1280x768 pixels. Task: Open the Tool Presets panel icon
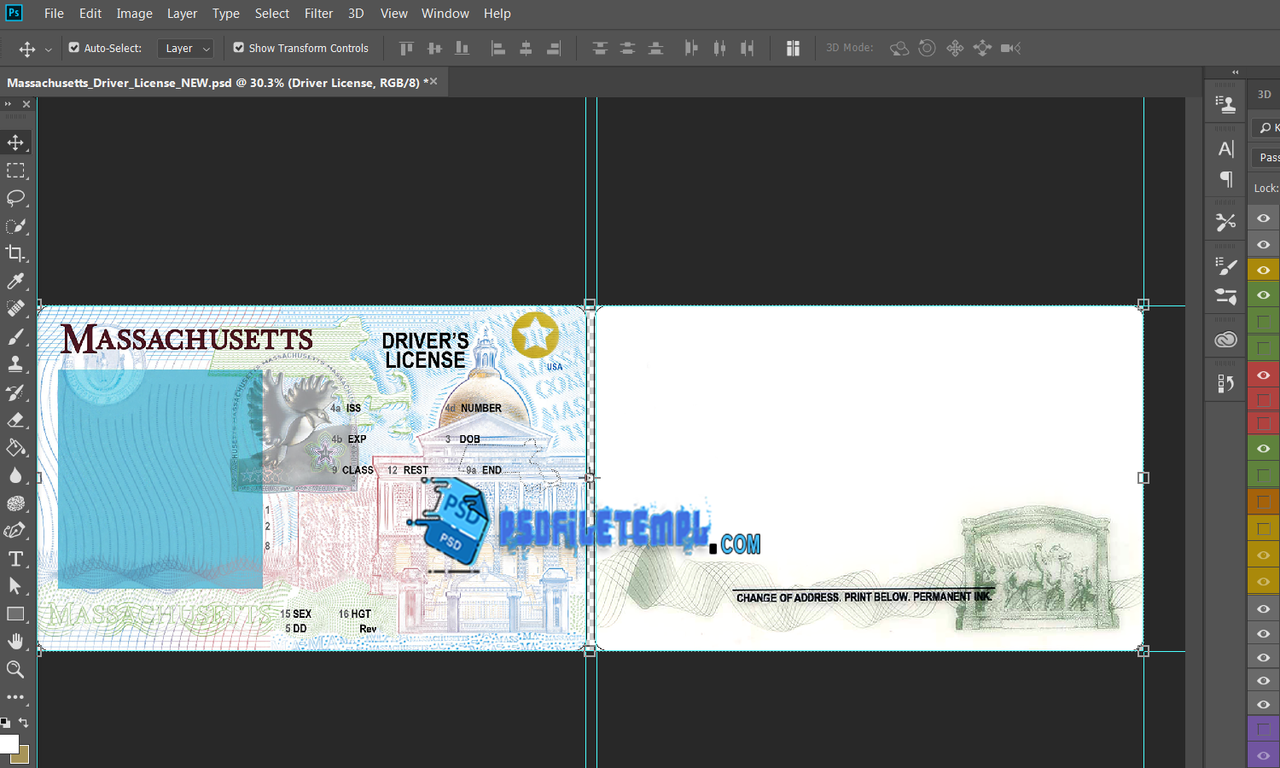tap(1225, 222)
